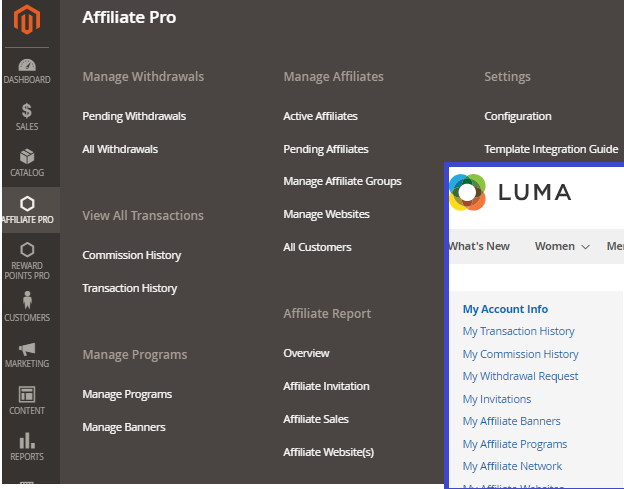Click the Magento logo icon
Image resolution: width=624 pixels, height=489 pixels.
tap(27, 20)
